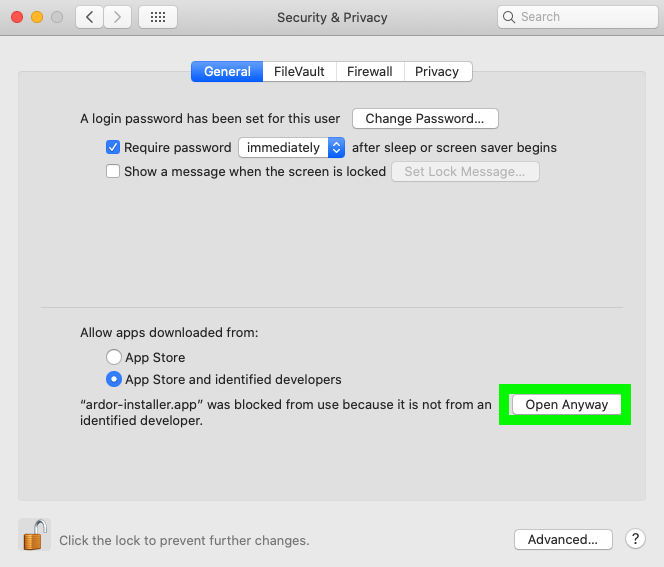664x567 pixels.
Task: Enable Show a message when locked checkbox
Action: point(113,171)
